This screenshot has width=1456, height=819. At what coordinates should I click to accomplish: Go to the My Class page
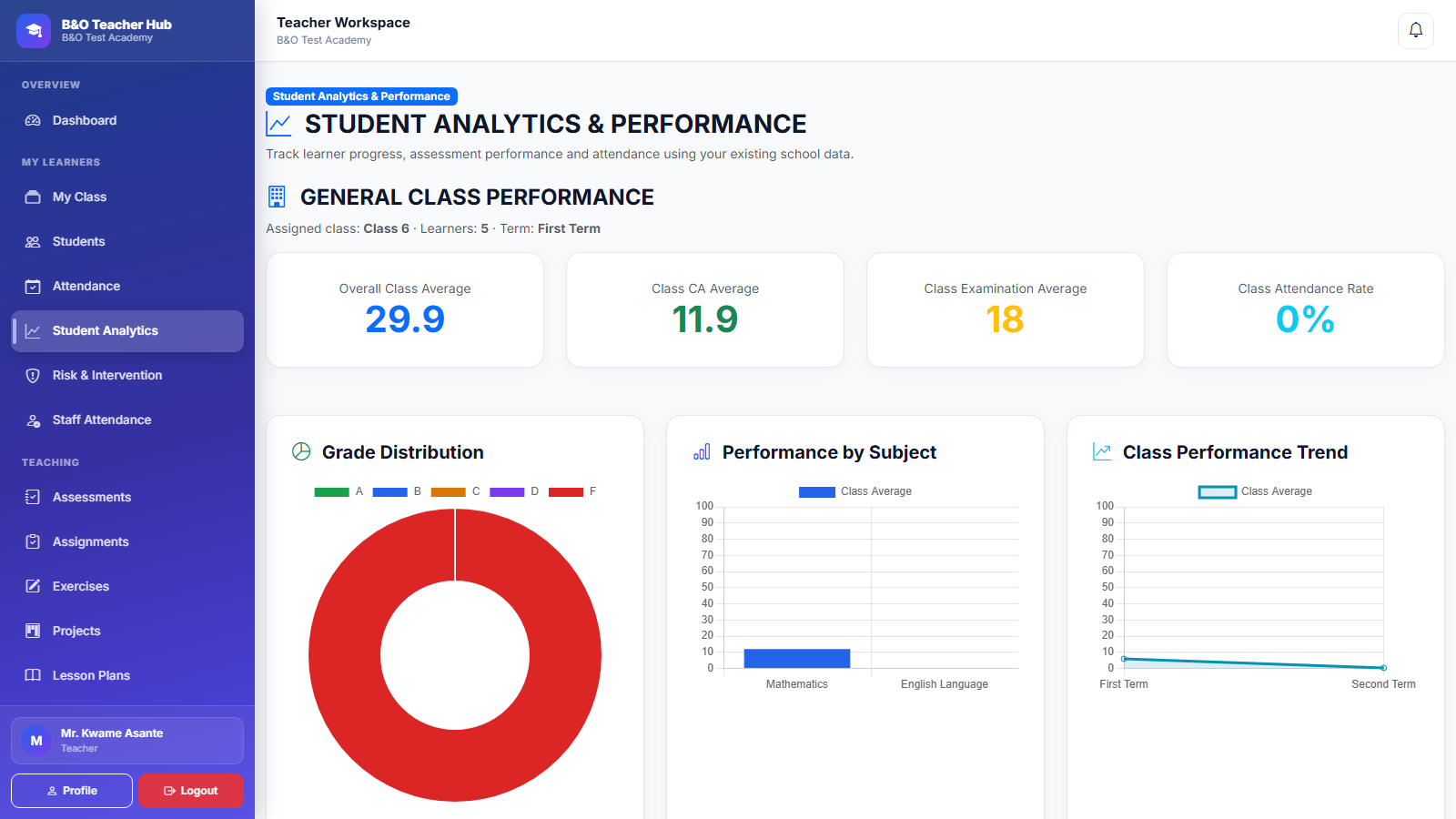(x=127, y=197)
